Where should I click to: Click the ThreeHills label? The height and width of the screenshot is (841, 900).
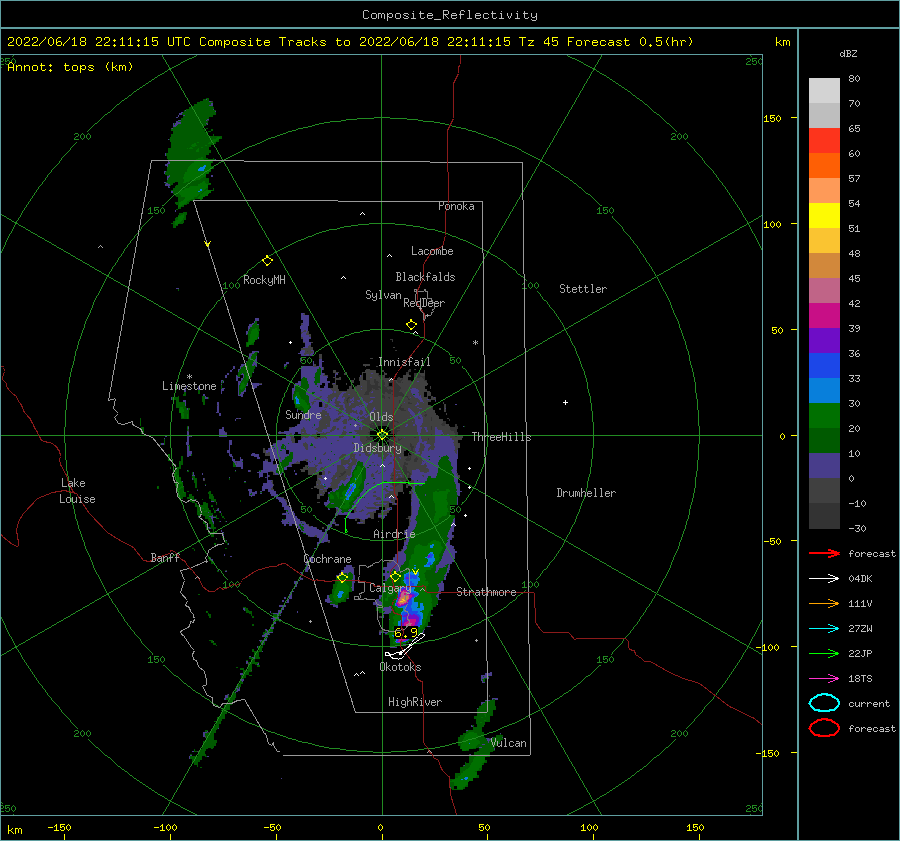pyautogui.click(x=502, y=437)
